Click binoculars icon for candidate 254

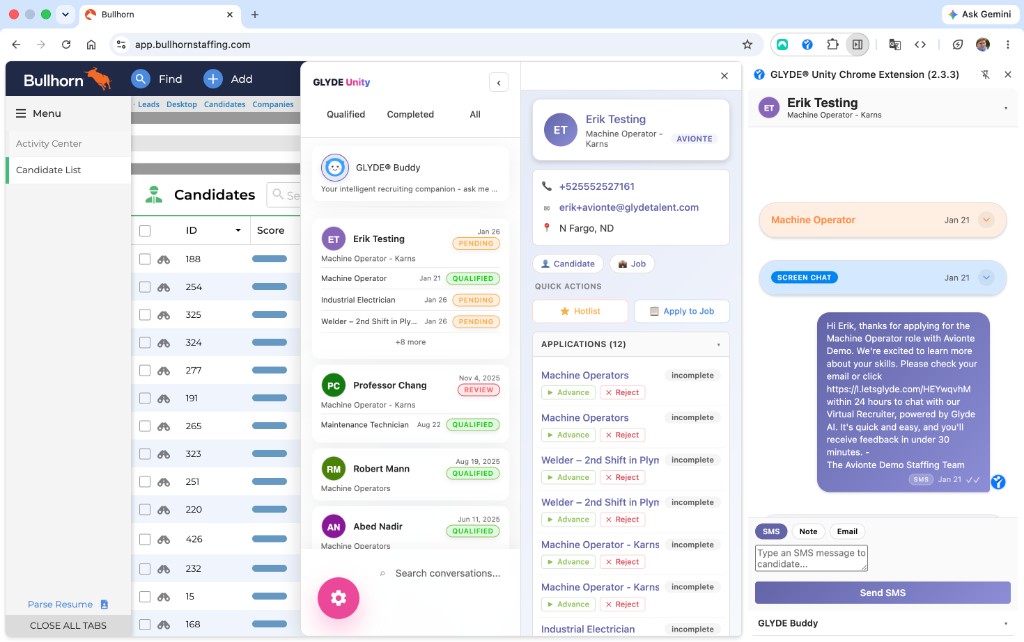(x=164, y=287)
